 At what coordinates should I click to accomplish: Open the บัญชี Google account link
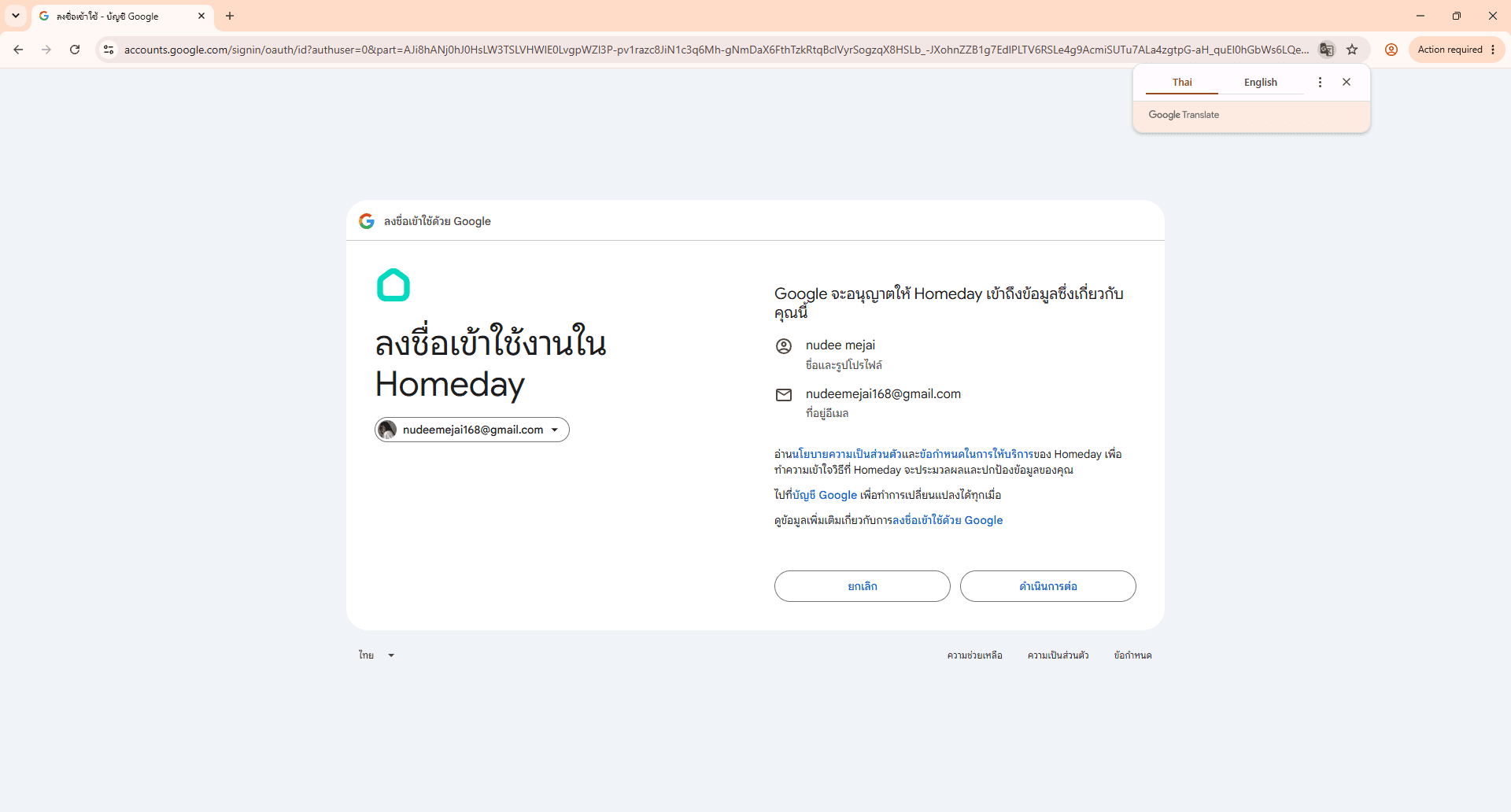tap(825, 495)
